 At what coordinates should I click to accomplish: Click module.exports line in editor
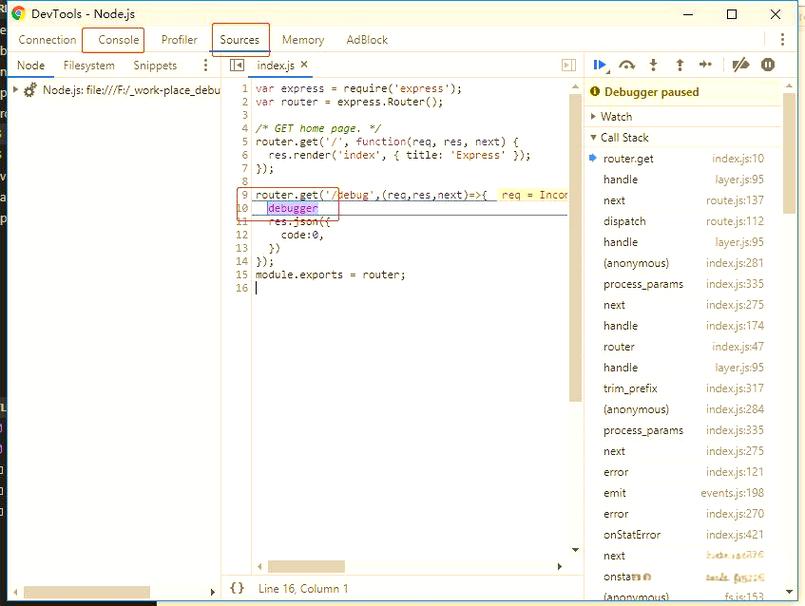(x=330, y=275)
